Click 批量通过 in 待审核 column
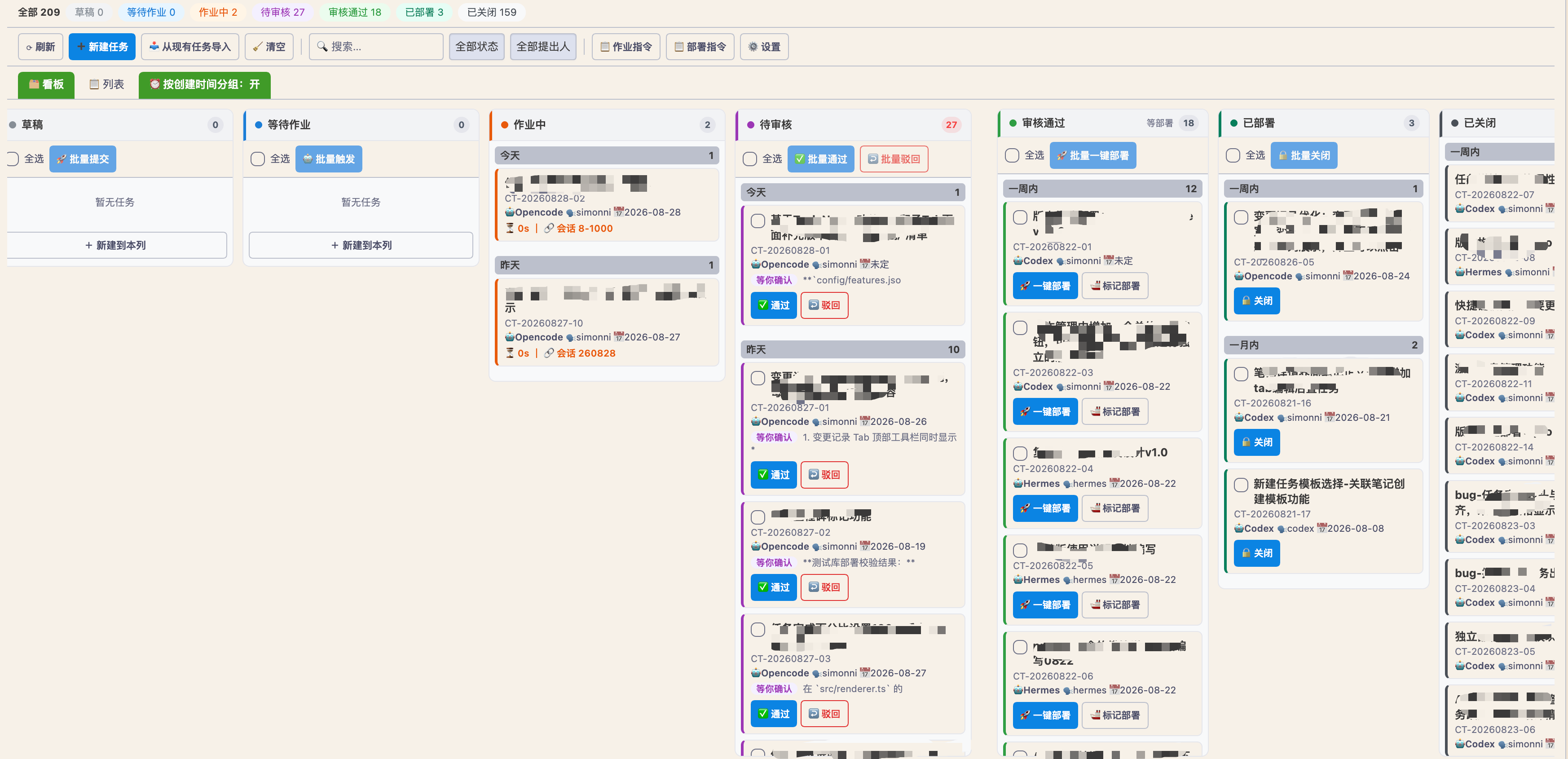Viewport: 1568px width, 759px height. tap(821, 159)
